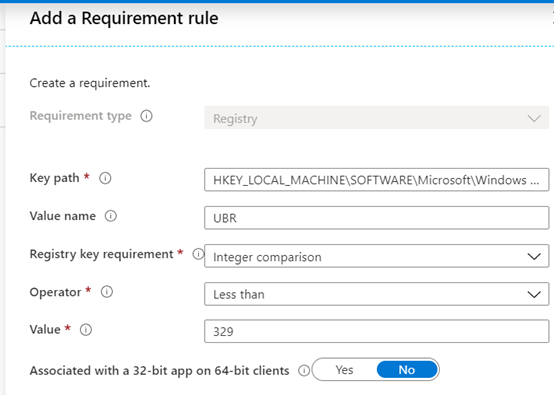Click info icon next to Key path

click(x=105, y=178)
